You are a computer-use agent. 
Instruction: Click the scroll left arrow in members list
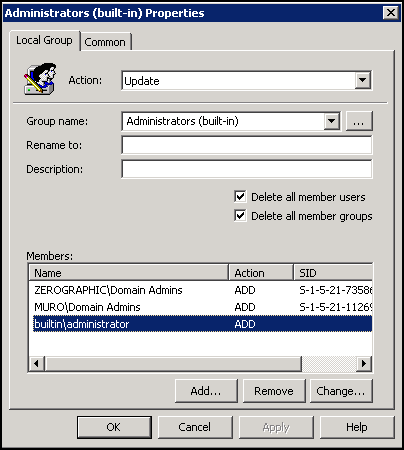[x=37, y=363]
